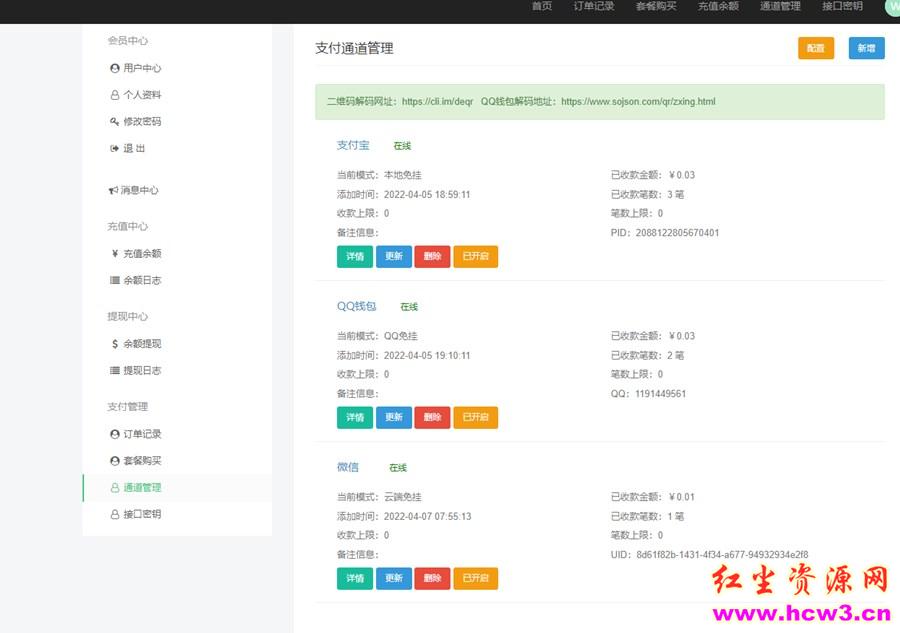Click 更新 for the 支付宝 channel
The height and width of the screenshot is (633, 900).
pyautogui.click(x=394, y=257)
